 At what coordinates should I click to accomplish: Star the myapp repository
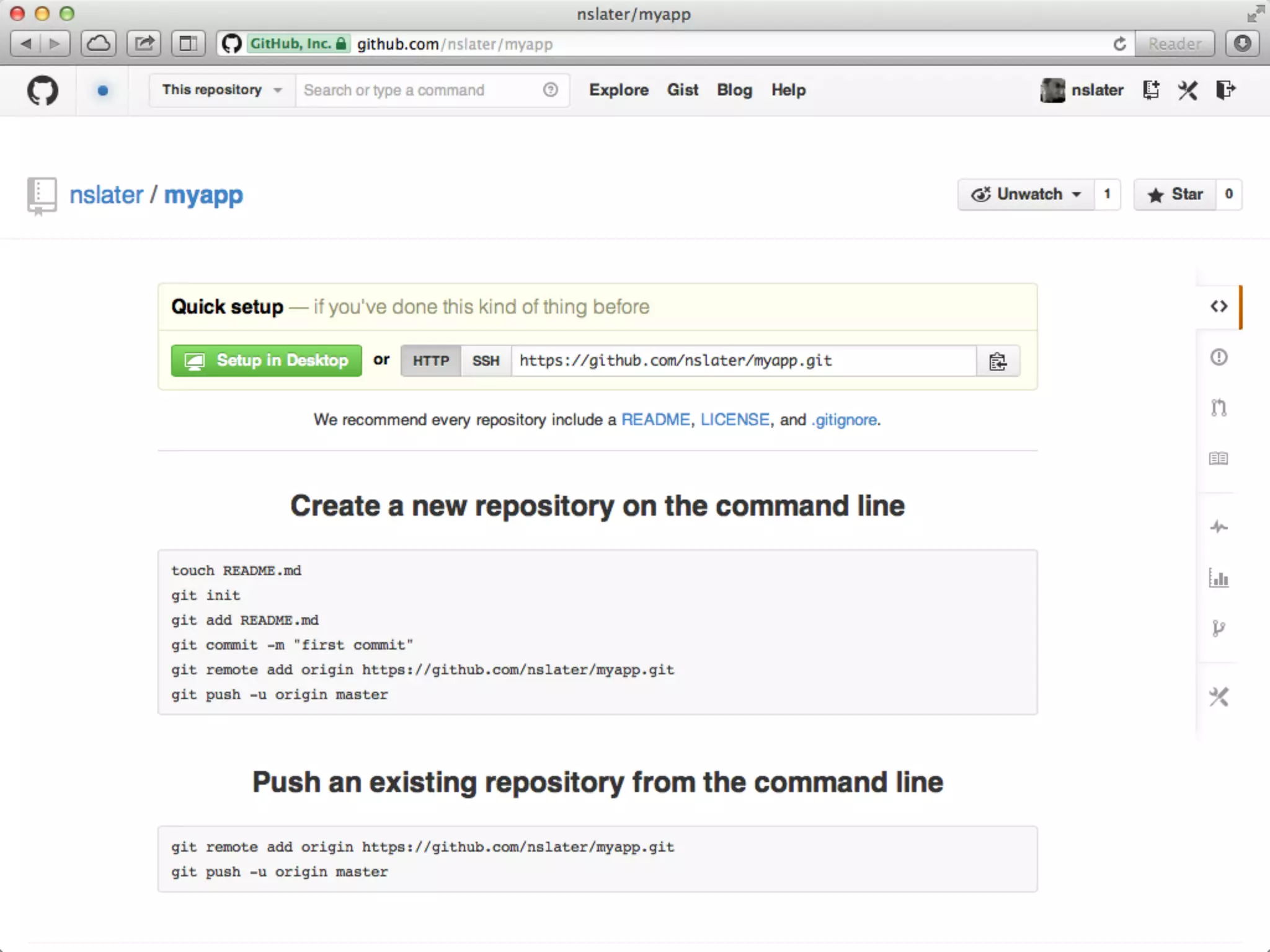click(1175, 195)
